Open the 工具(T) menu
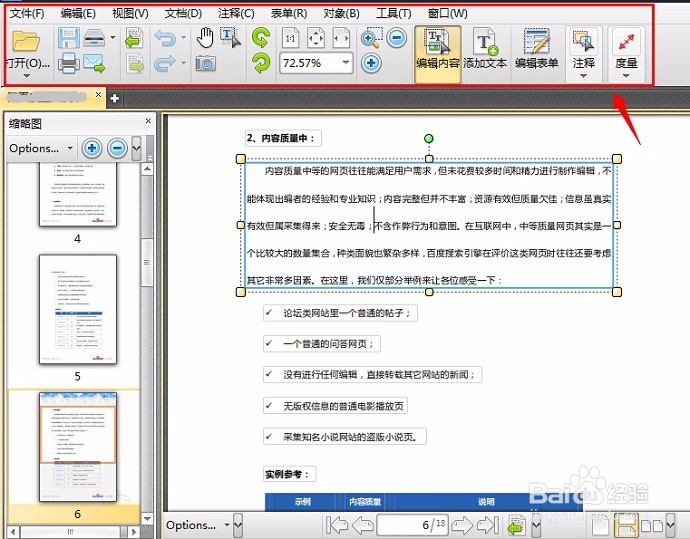 (x=393, y=14)
